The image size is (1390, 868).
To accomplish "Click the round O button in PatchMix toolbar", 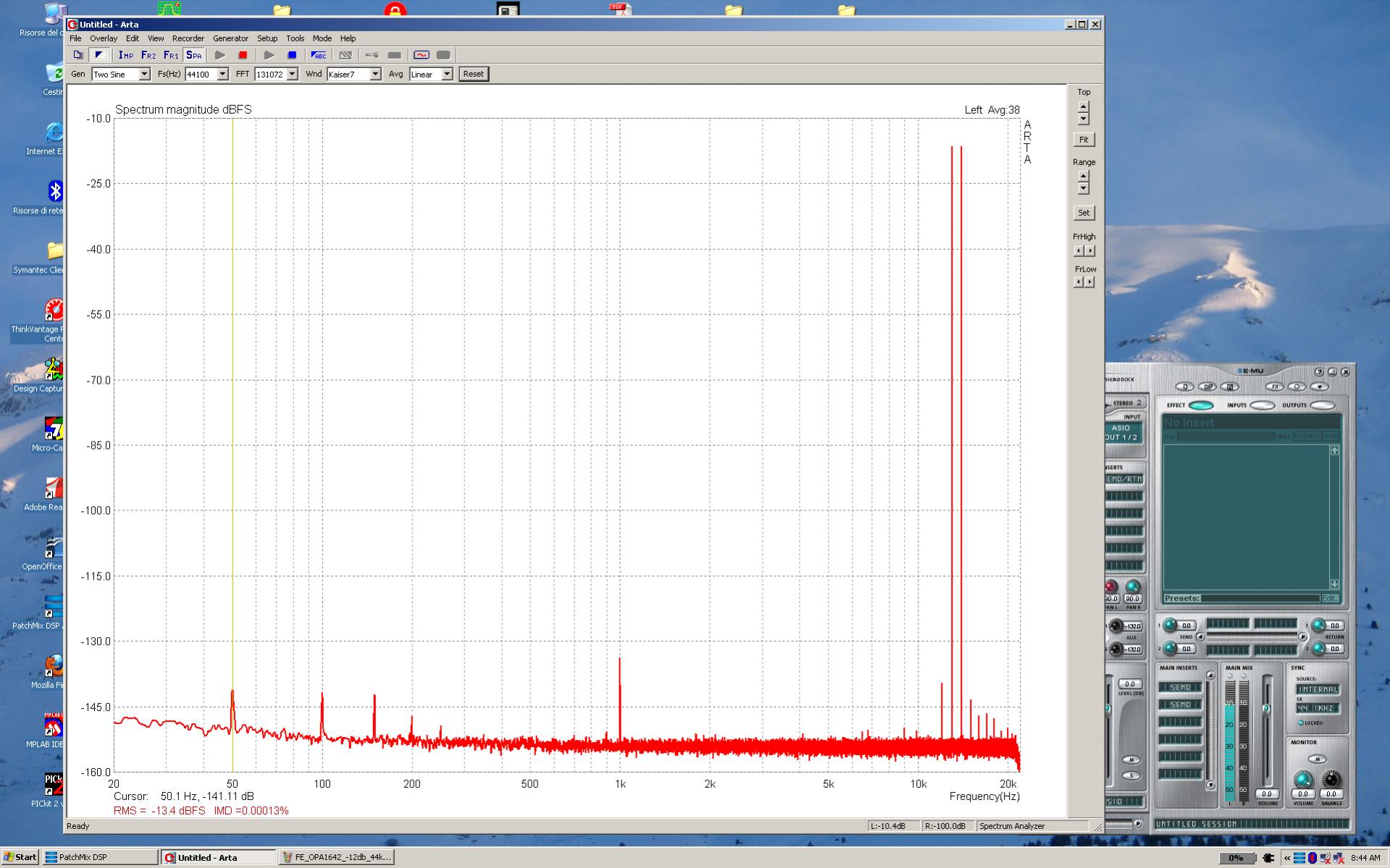I will tap(1297, 387).
